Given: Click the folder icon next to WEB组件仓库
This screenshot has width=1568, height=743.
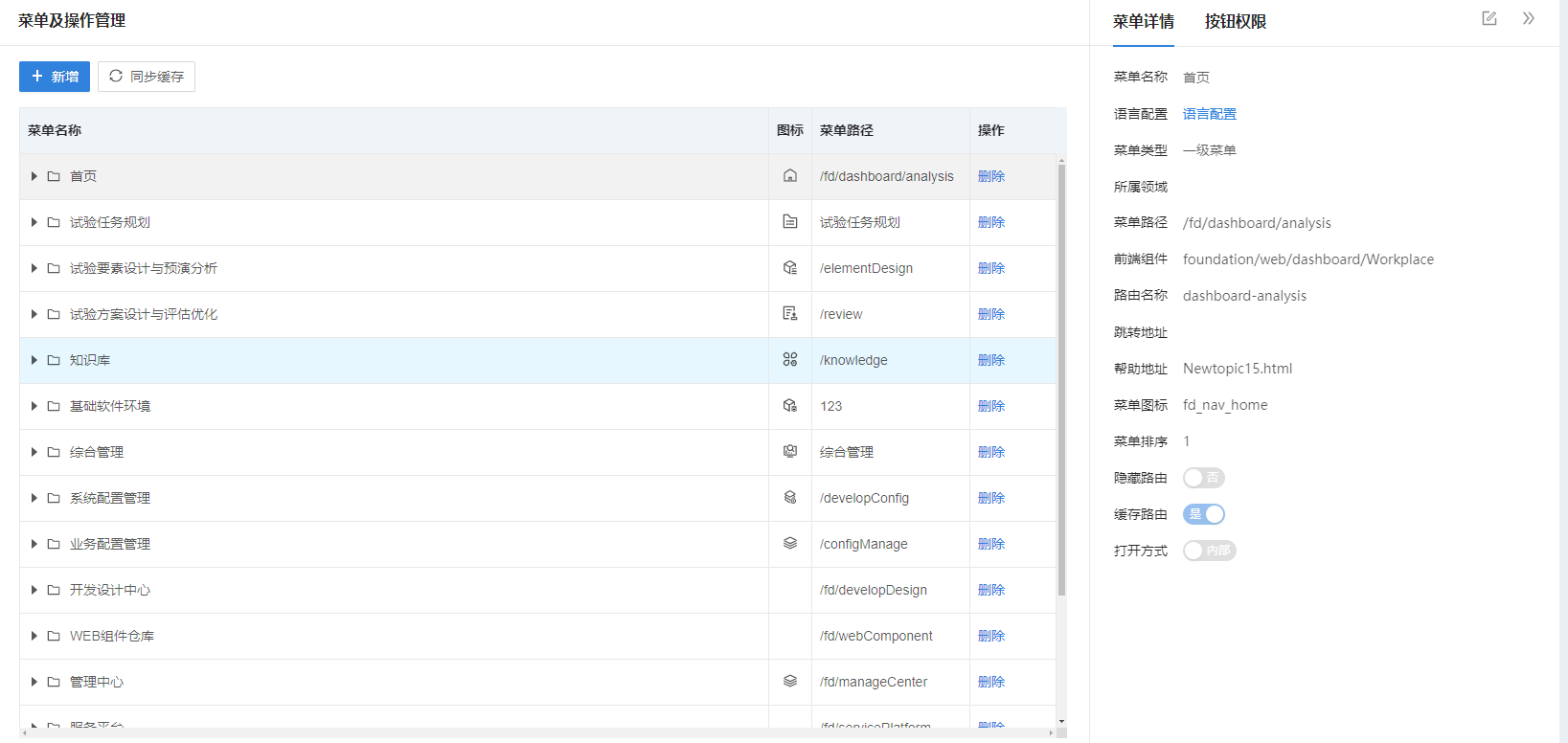Looking at the screenshot, I should pyautogui.click(x=54, y=636).
